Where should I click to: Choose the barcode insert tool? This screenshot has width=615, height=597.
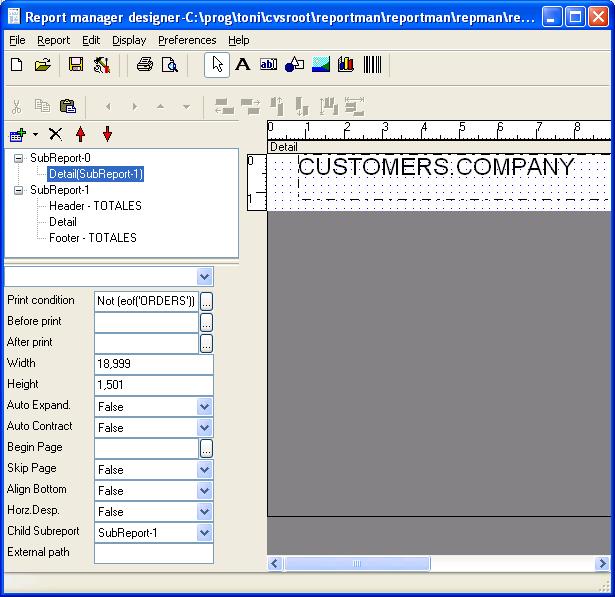point(372,65)
